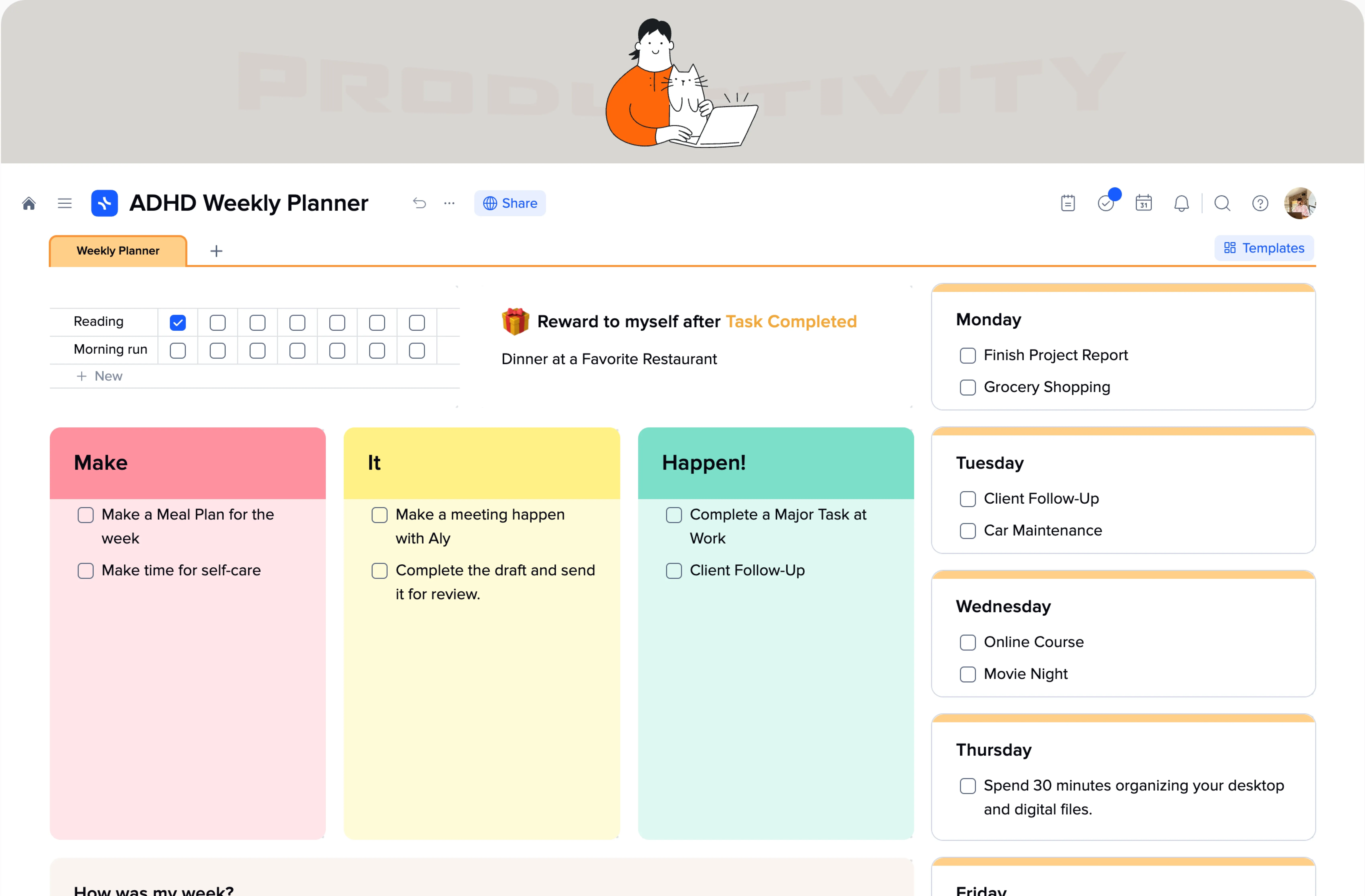
Task: Open the calendar 31 icon
Action: click(x=1144, y=203)
